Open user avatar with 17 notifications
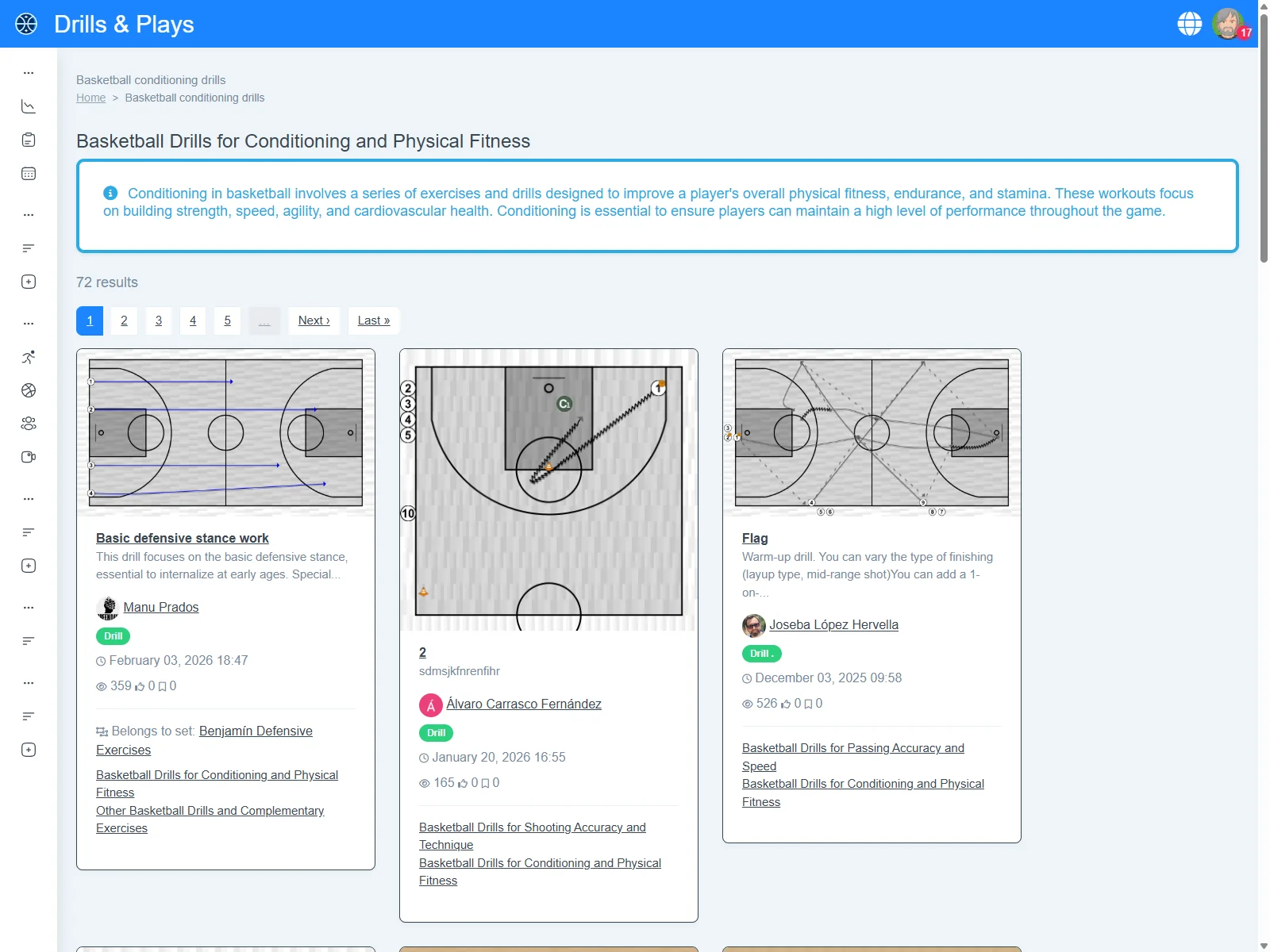Image resolution: width=1270 pixels, height=952 pixels. pyautogui.click(x=1228, y=24)
